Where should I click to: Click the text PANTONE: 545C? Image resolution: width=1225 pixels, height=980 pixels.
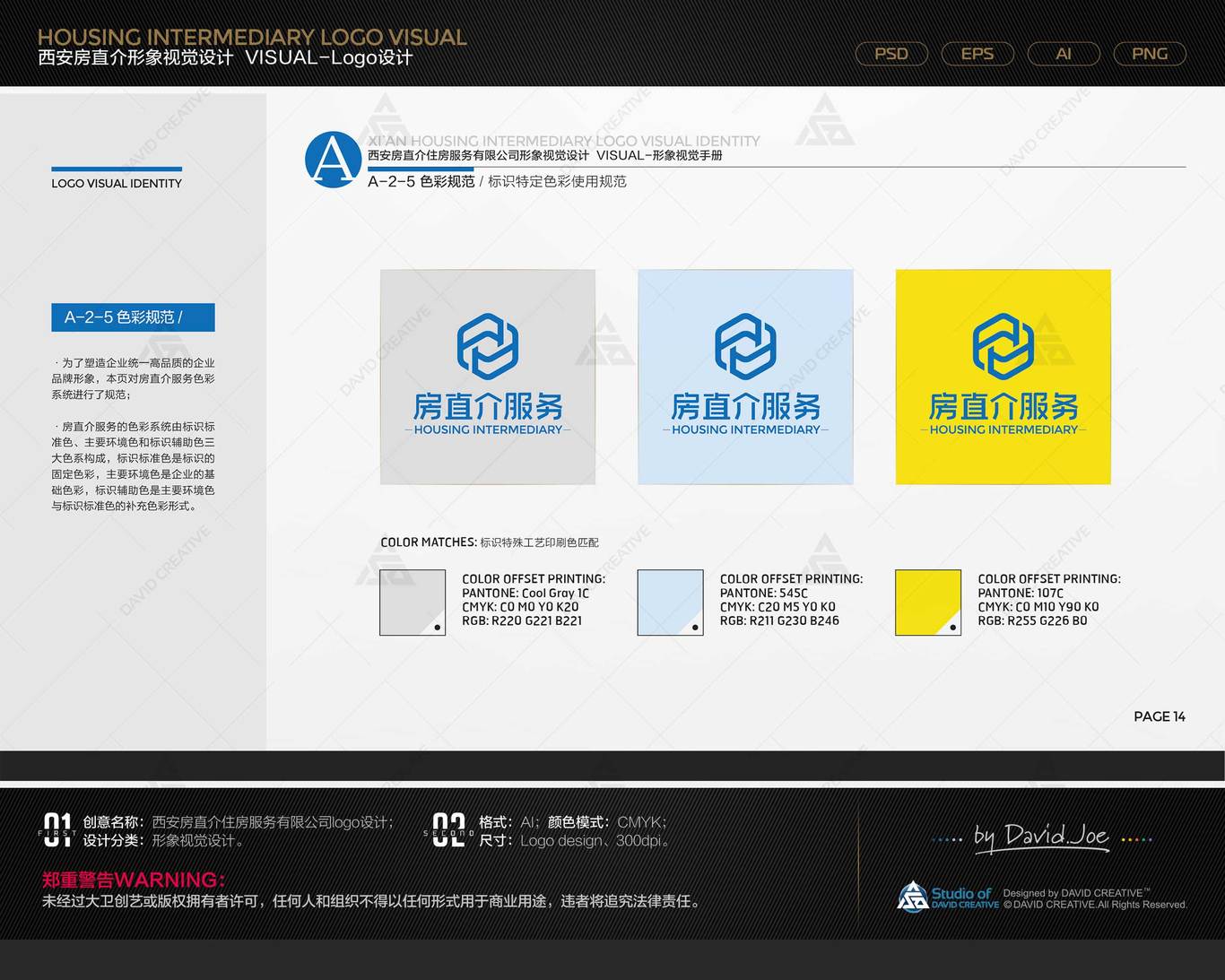764,594
